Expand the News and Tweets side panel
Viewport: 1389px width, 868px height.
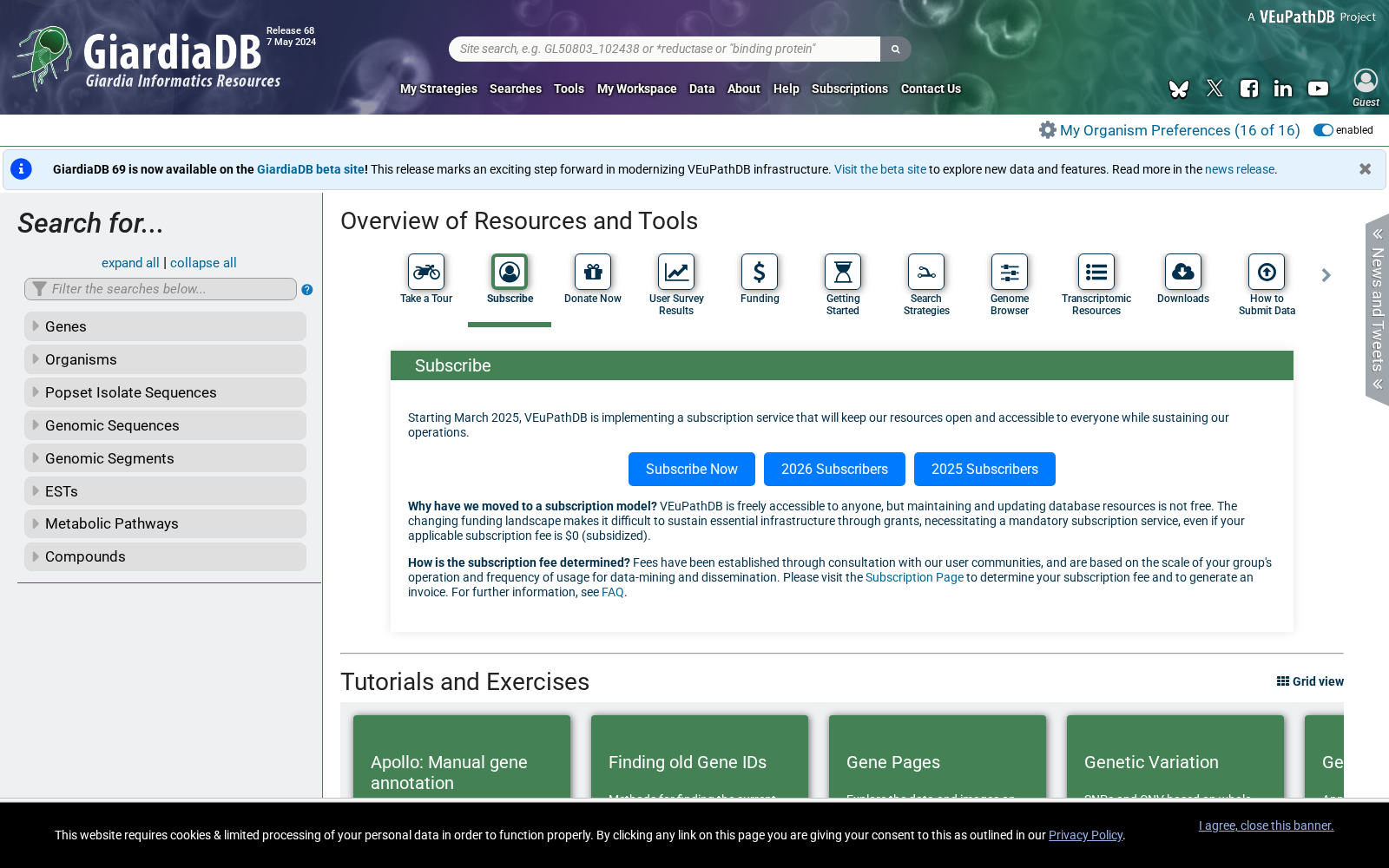point(1377,310)
